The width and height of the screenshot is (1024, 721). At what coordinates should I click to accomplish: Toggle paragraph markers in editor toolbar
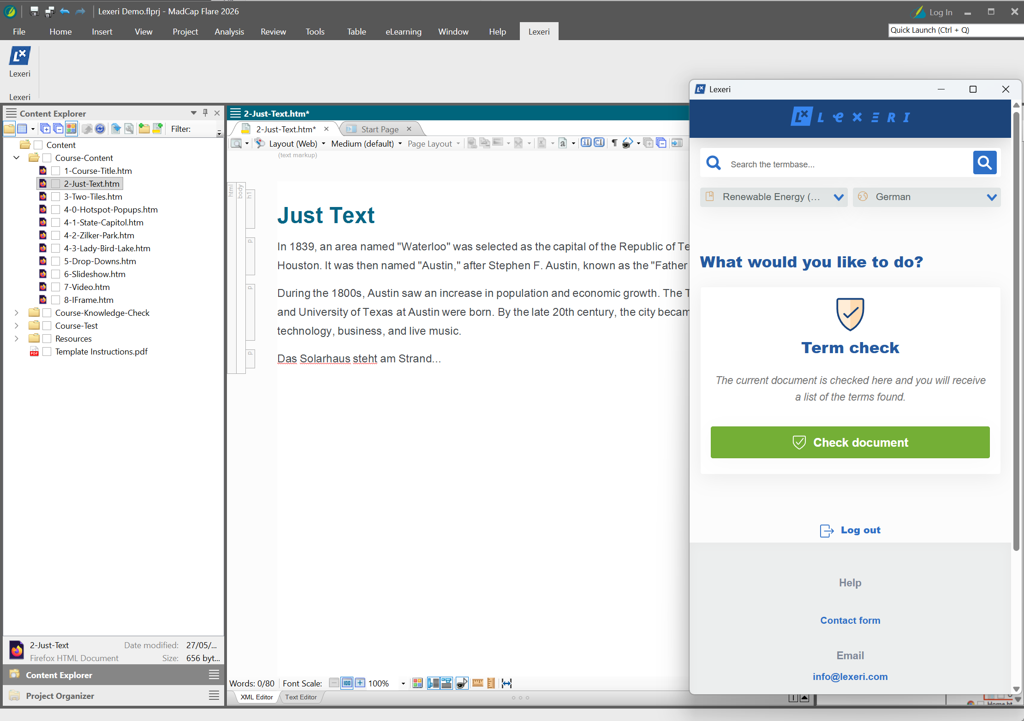click(615, 143)
